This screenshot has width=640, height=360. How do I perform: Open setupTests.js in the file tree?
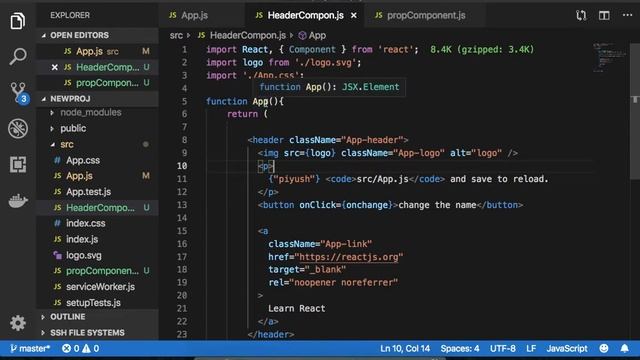click(x=97, y=302)
